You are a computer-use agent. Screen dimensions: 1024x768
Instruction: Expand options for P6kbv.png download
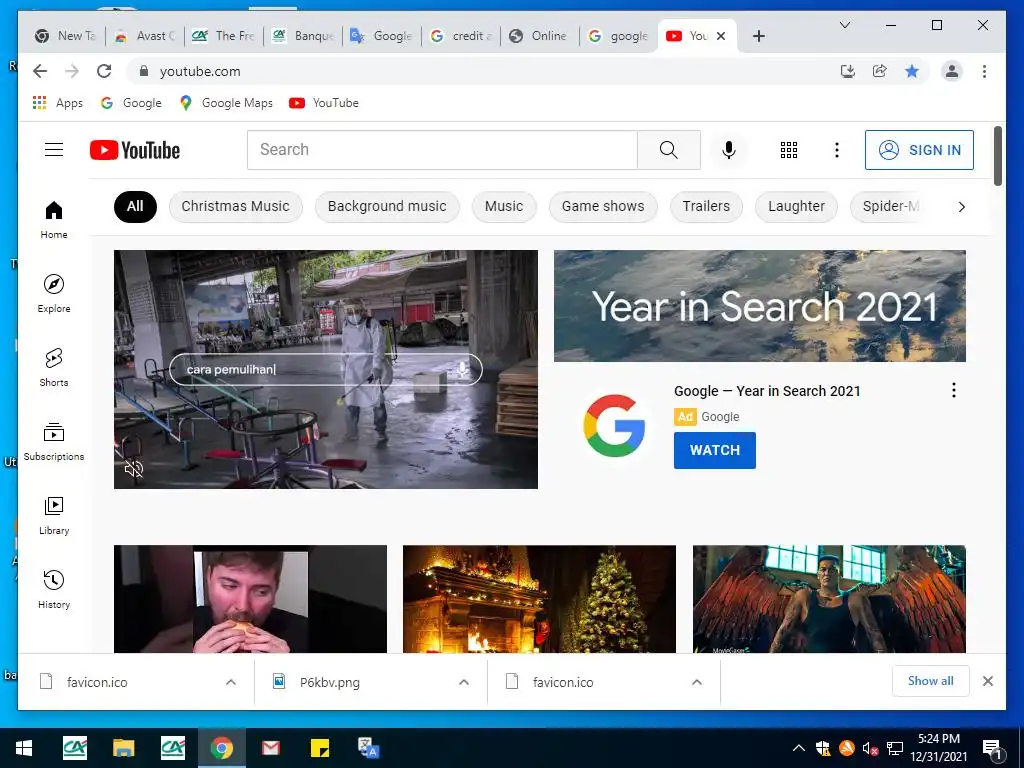click(464, 682)
